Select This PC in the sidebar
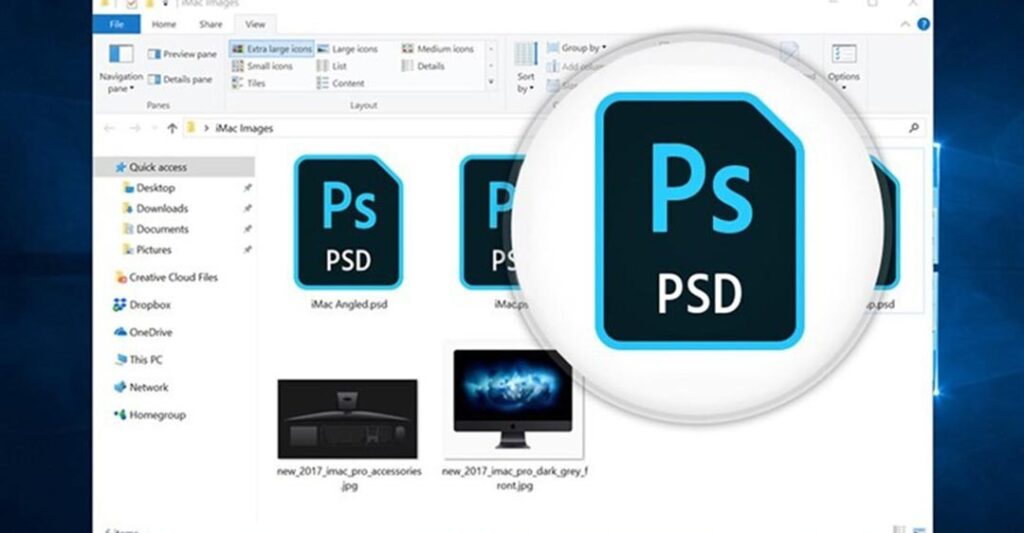Screen dimensions: 1024x533 [x=138, y=360]
